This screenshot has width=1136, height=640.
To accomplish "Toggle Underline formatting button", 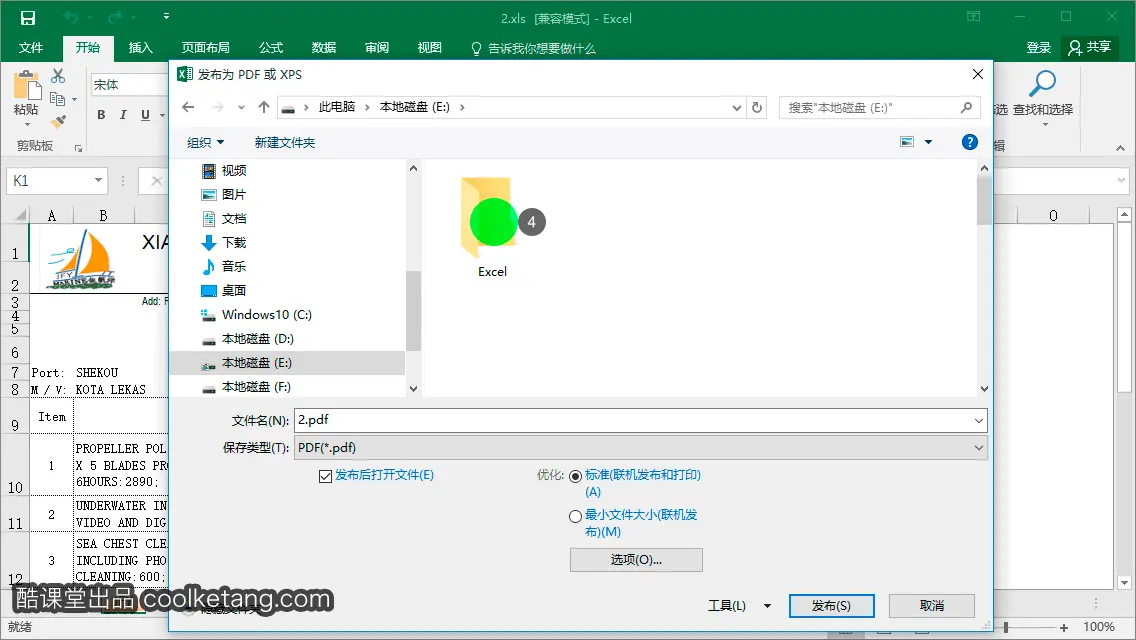I will click(145, 115).
